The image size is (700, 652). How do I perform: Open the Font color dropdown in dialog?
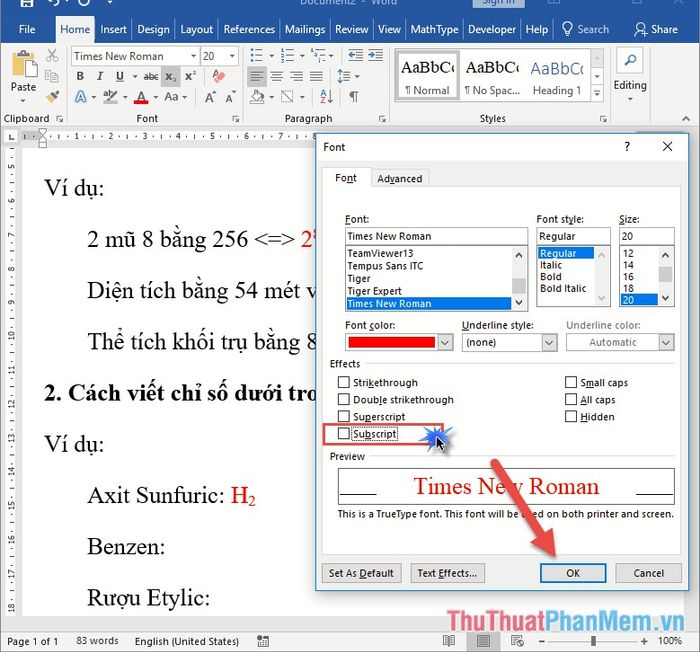click(x=445, y=343)
